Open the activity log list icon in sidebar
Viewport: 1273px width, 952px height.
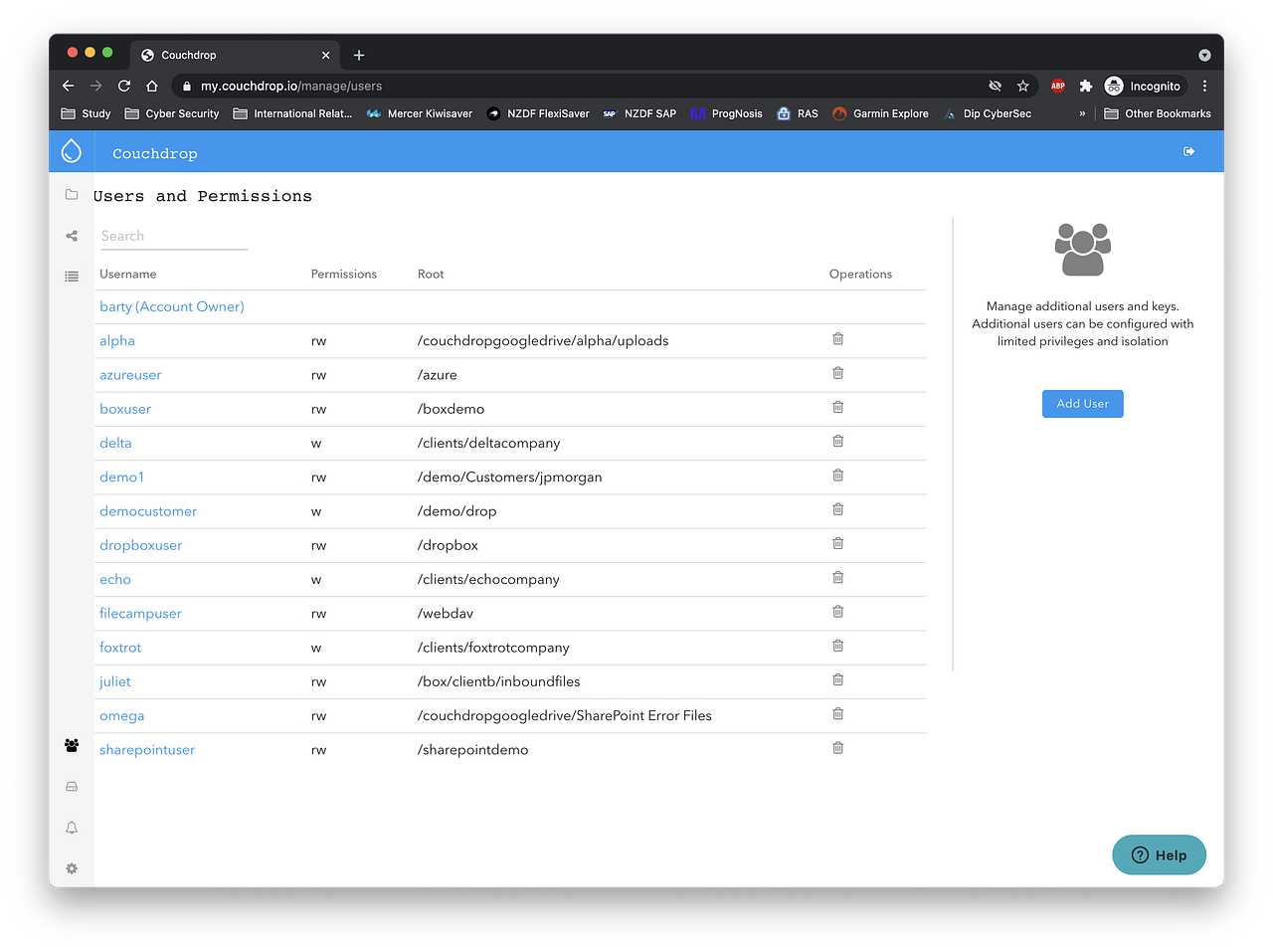pyautogui.click(x=71, y=276)
